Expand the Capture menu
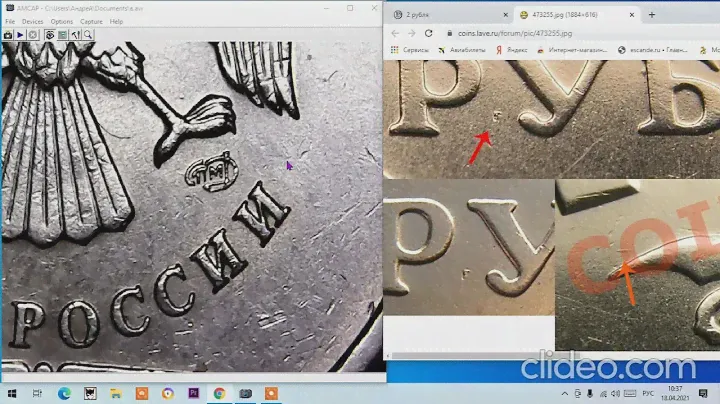The height and width of the screenshot is (404, 720). [x=91, y=21]
